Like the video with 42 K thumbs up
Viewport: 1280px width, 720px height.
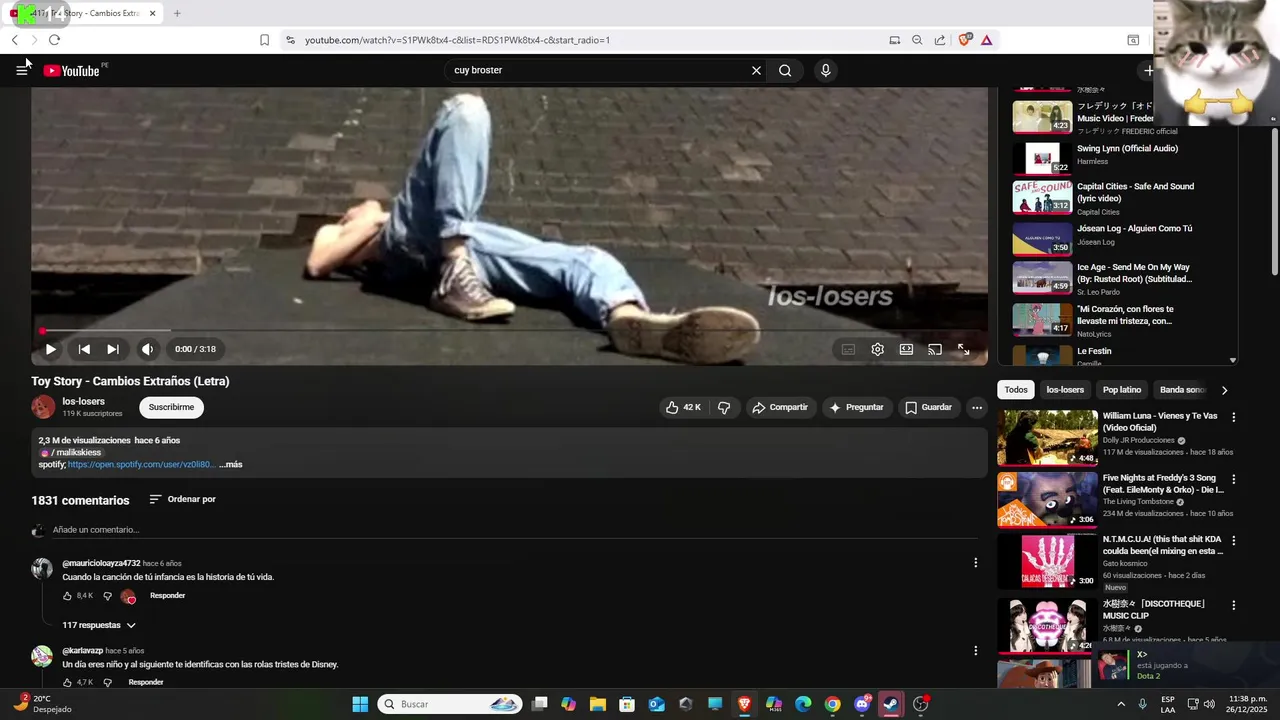click(684, 407)
